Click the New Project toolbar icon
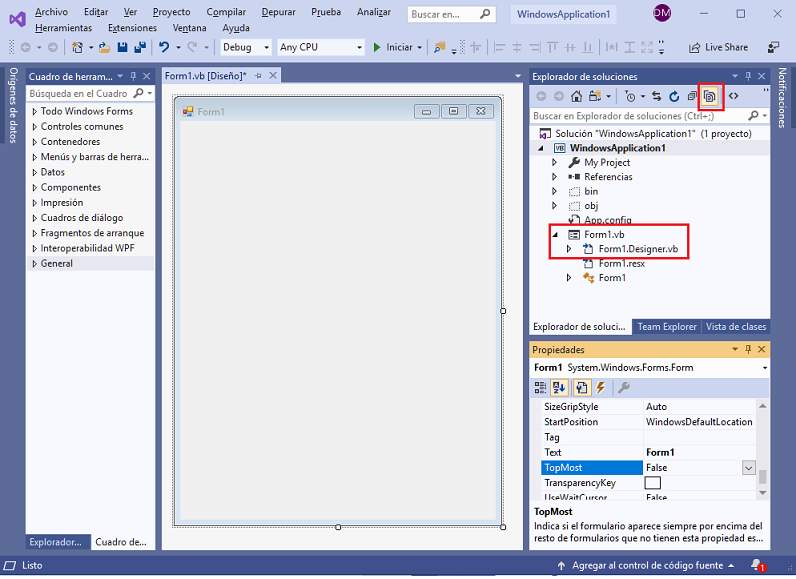The image size is (796, 579). [77, 47]
